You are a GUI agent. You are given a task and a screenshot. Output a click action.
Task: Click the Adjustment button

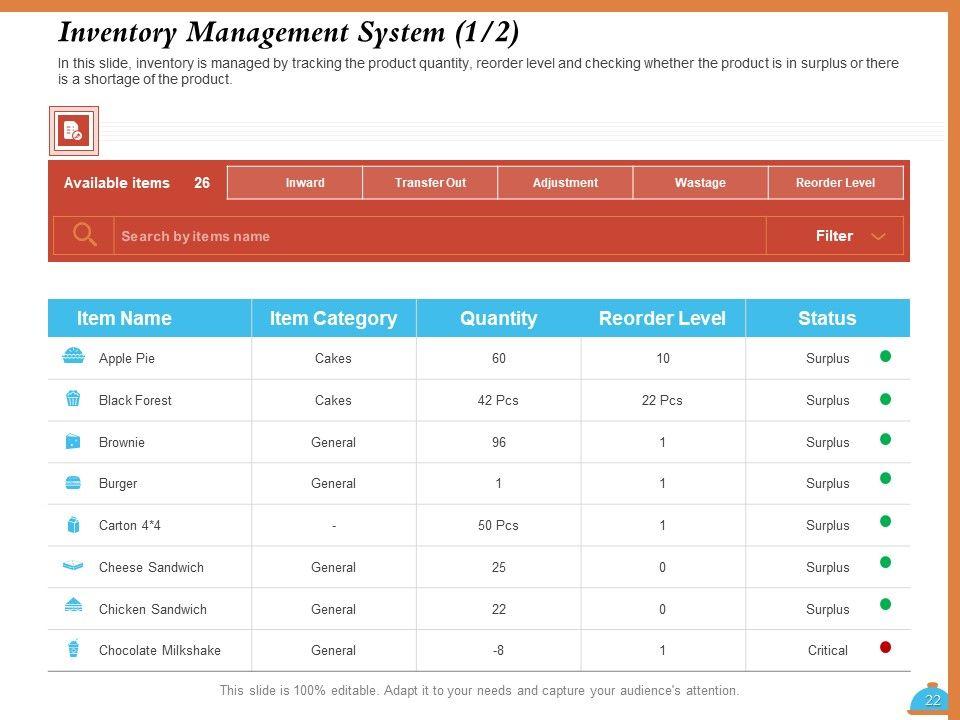[565, 183]
